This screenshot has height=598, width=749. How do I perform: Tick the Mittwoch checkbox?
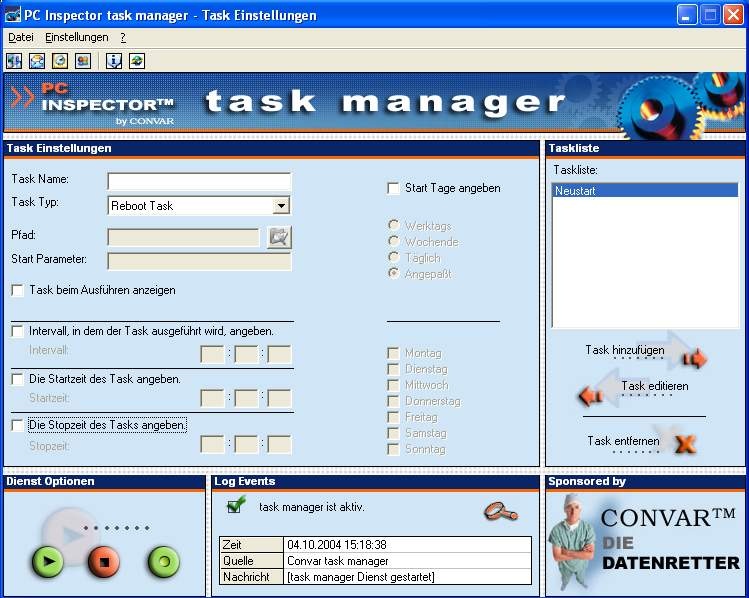(394, 385)
